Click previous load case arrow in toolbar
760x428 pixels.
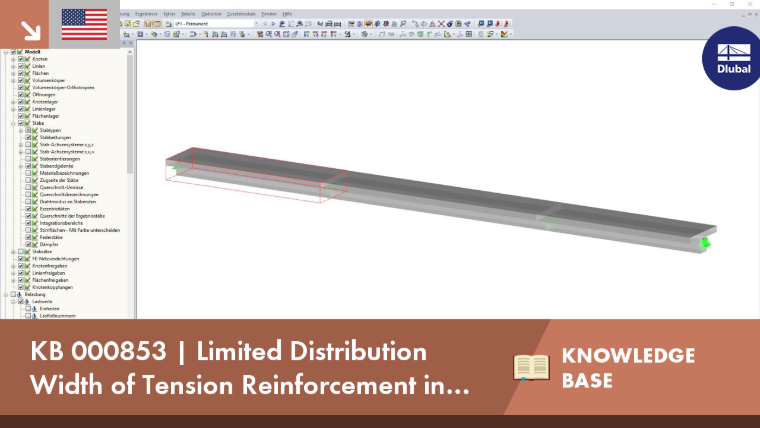point(265,23)
